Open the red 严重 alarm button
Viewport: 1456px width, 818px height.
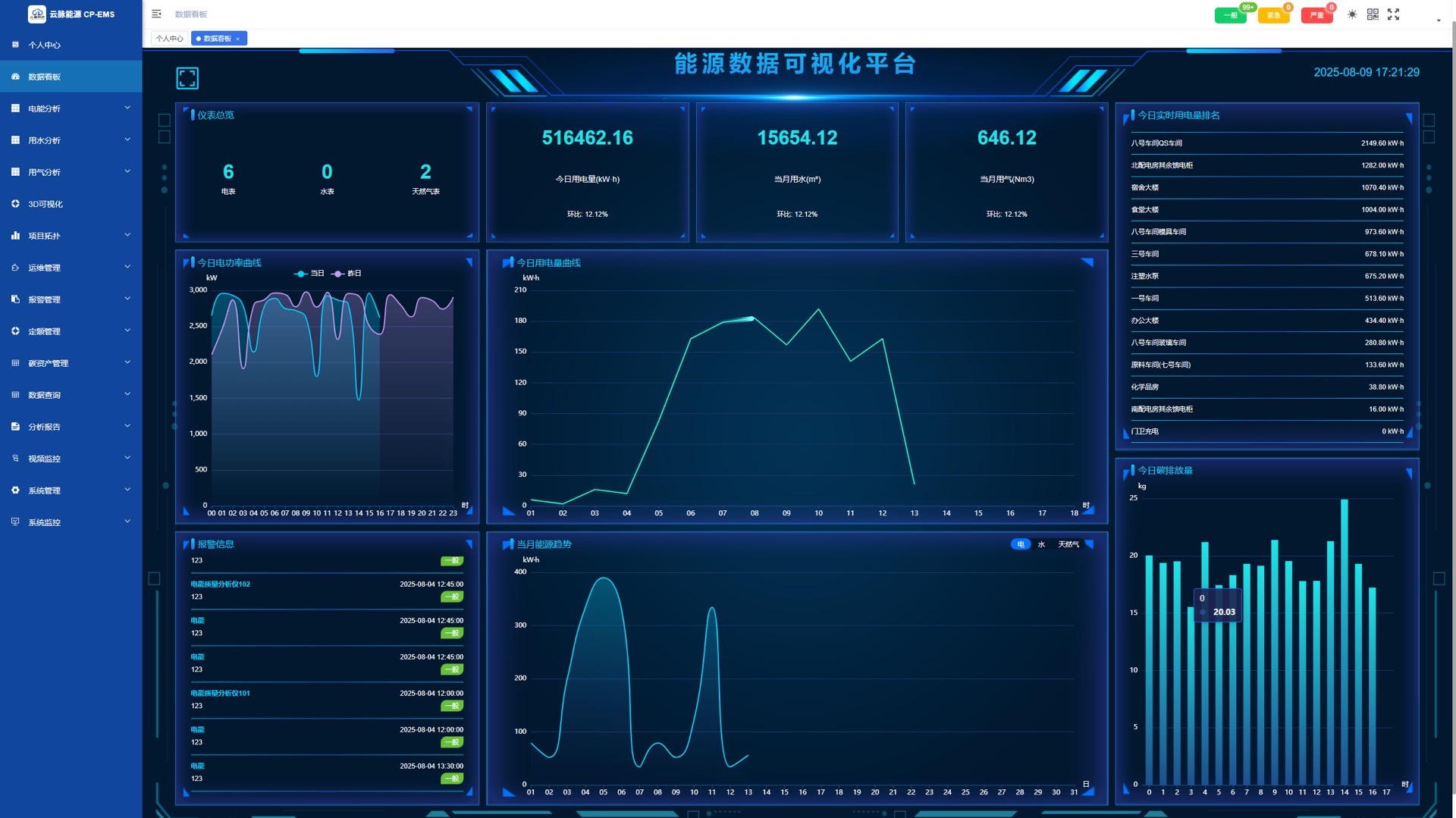click(x=1316, y=15)
